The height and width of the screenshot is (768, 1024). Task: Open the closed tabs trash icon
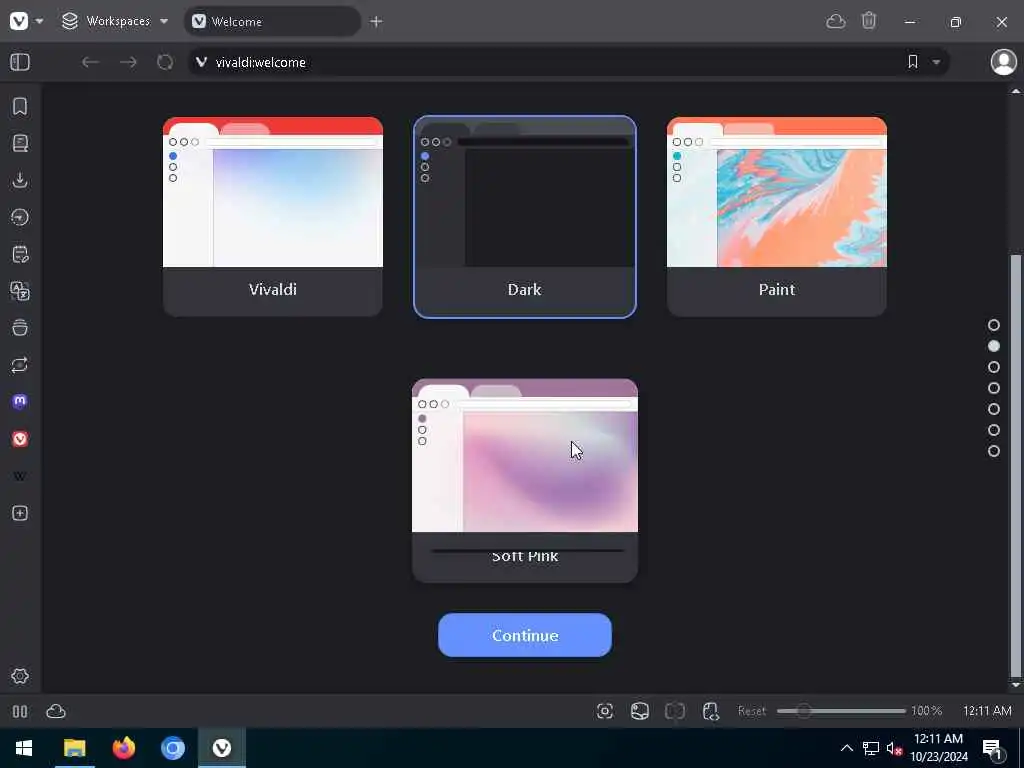869,21
